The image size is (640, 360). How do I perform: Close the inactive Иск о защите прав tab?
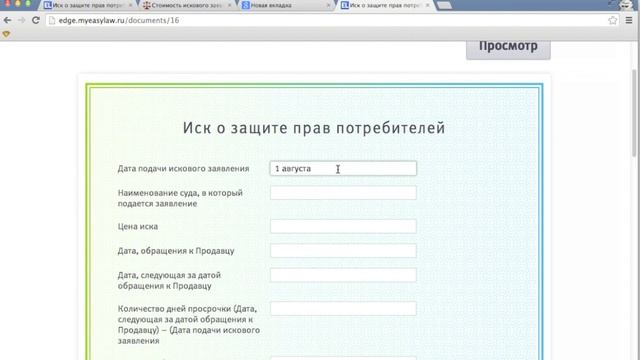point(130,5)
